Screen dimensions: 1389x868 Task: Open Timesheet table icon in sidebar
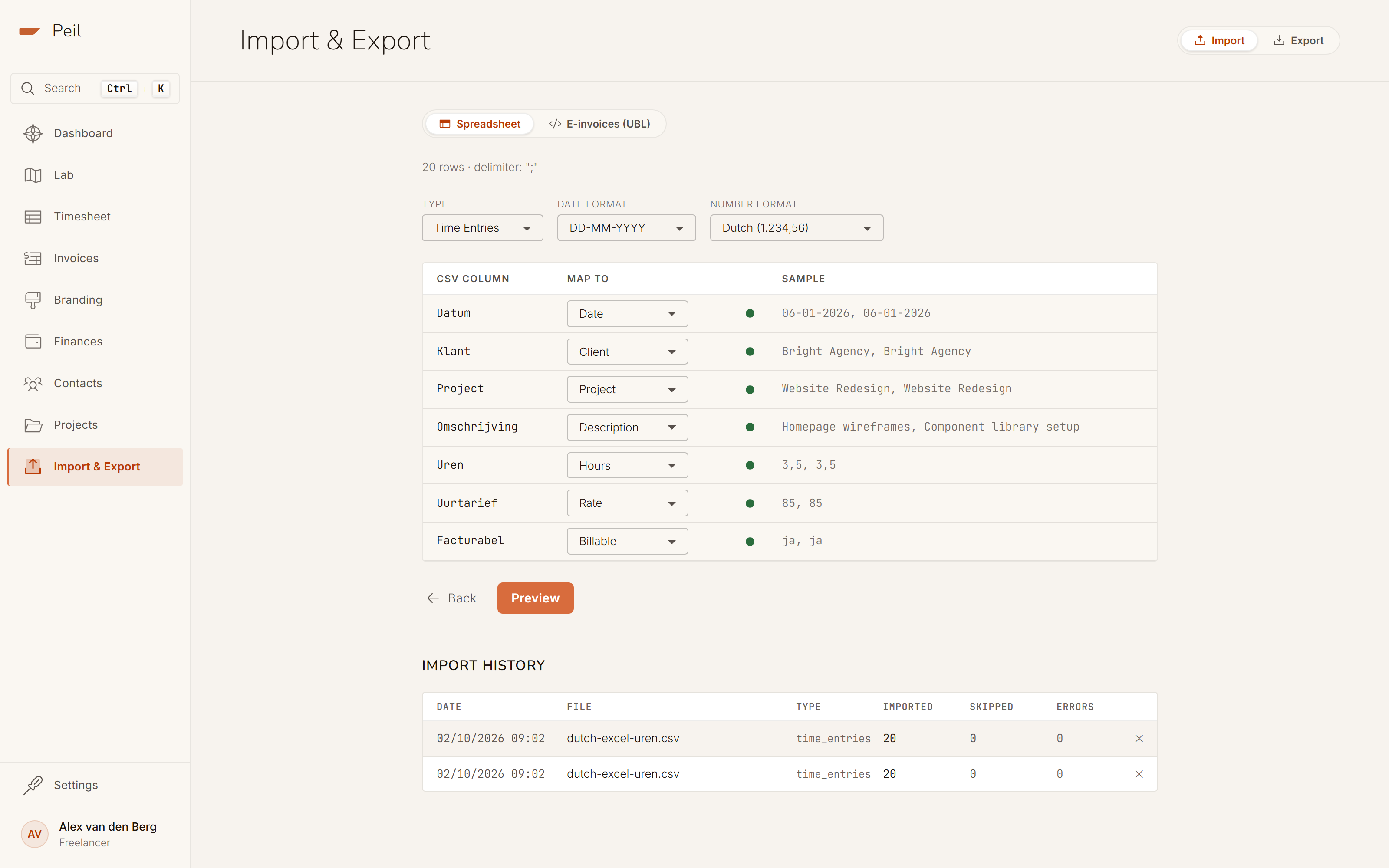pos(33,217)
